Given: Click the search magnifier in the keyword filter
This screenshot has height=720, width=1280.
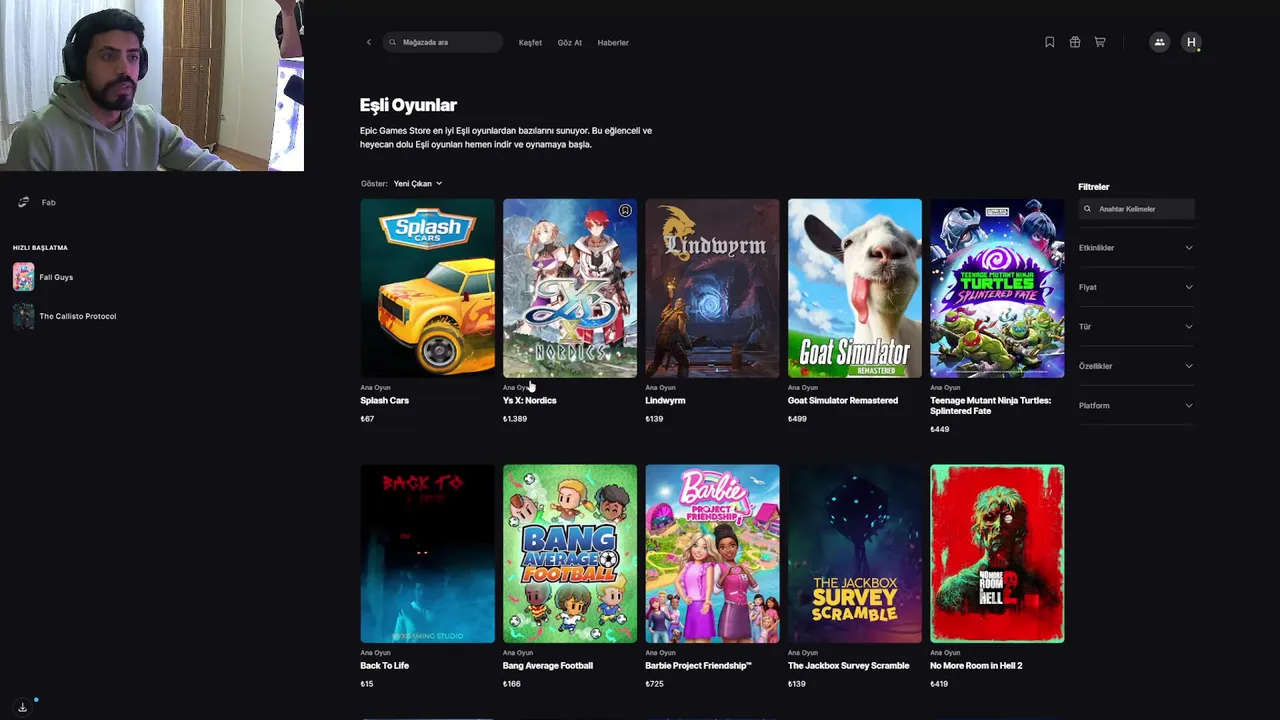Looking at the screenshot, I should [1087, 209].
